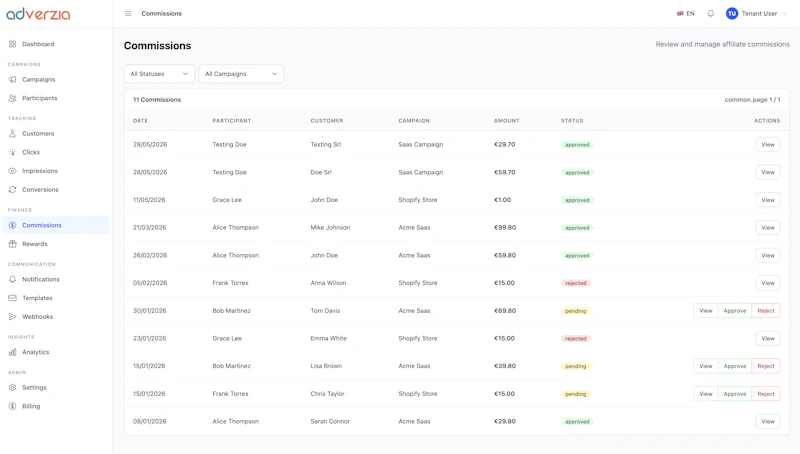Approve the Chris Taylor pending commission
Screen dimensions: 800x454
tap(735, 394)
